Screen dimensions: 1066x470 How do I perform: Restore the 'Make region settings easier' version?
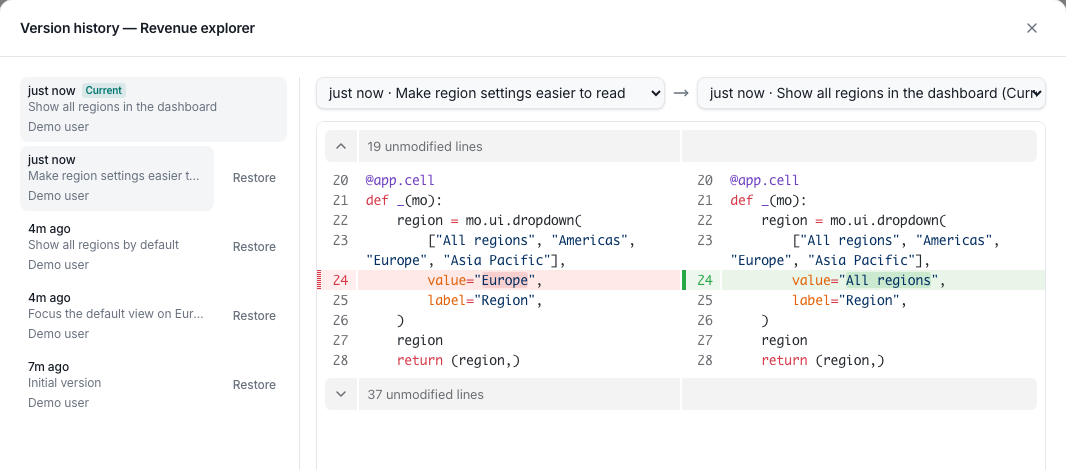[x=254, y=178]
